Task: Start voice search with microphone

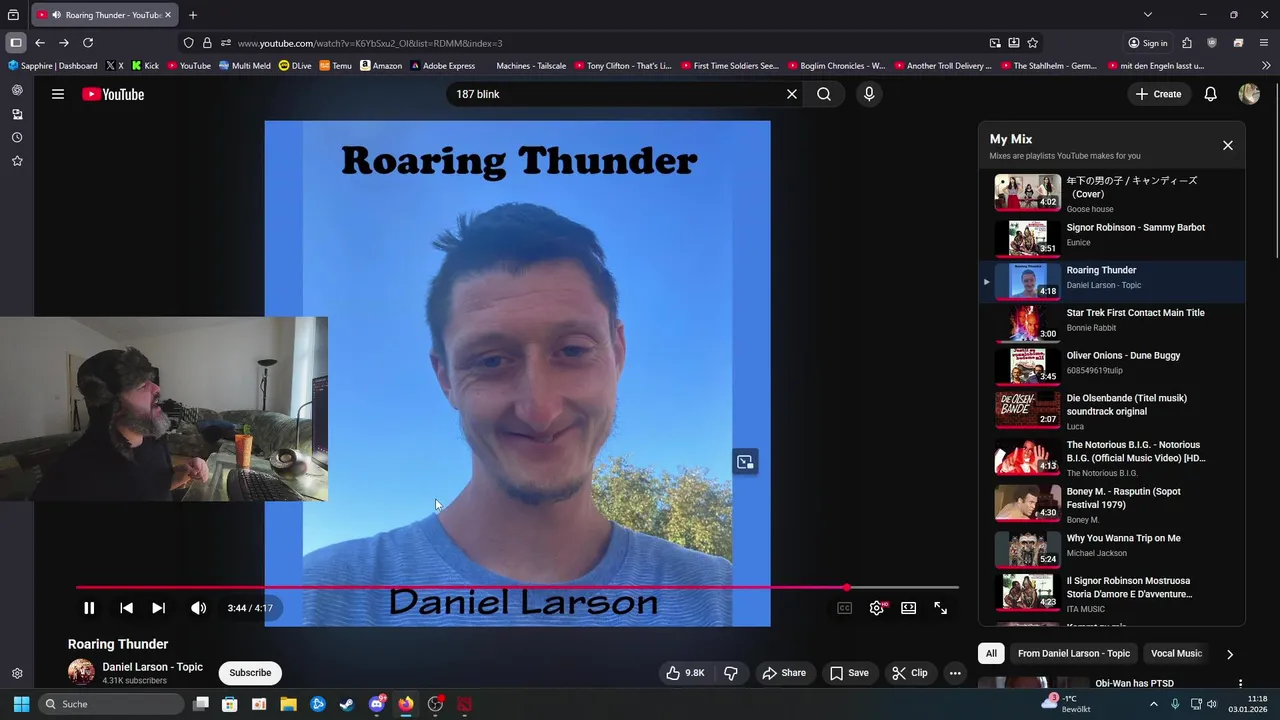Action: pos(869,94)
